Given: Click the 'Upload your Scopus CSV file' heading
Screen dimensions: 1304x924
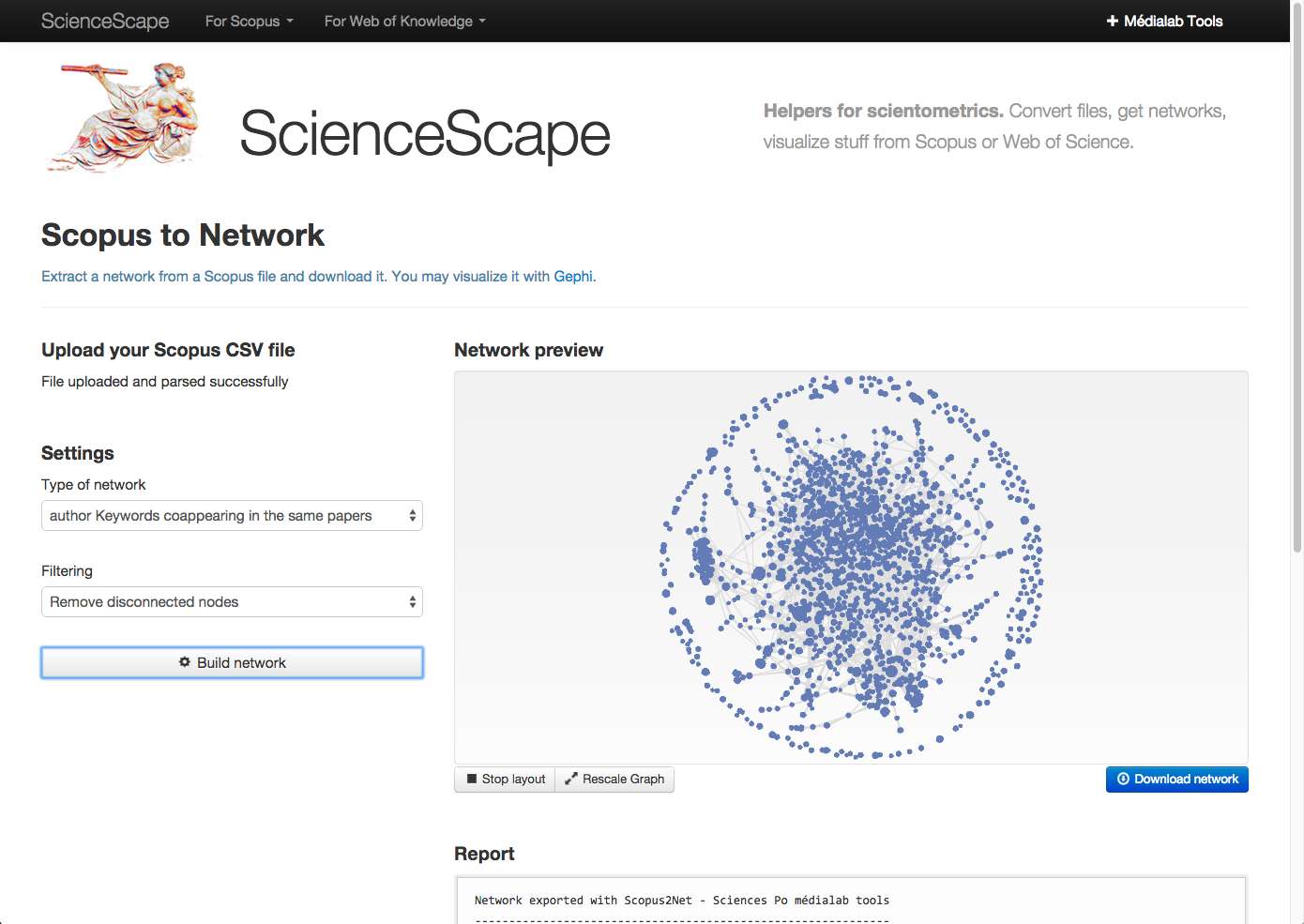Looking at the screenshot, I should pyautogui.click(x=168, y=350).
